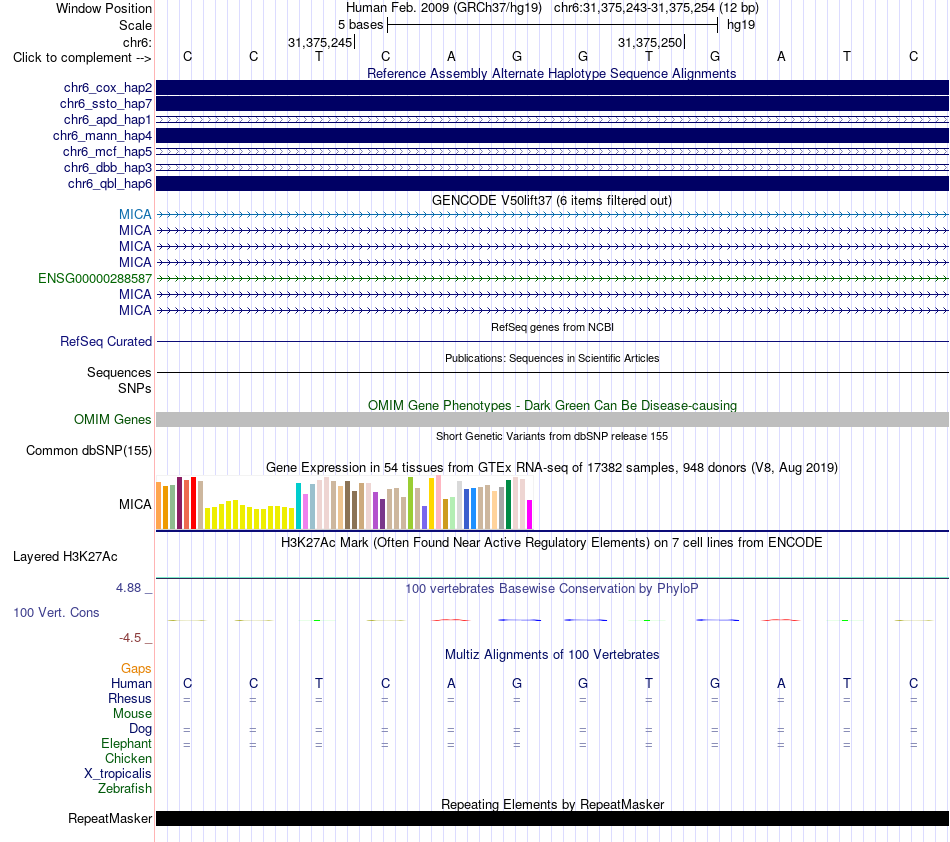Select the Rhesus species label
The width and height of the screenshot is (950, 842).
coord(130,698)
